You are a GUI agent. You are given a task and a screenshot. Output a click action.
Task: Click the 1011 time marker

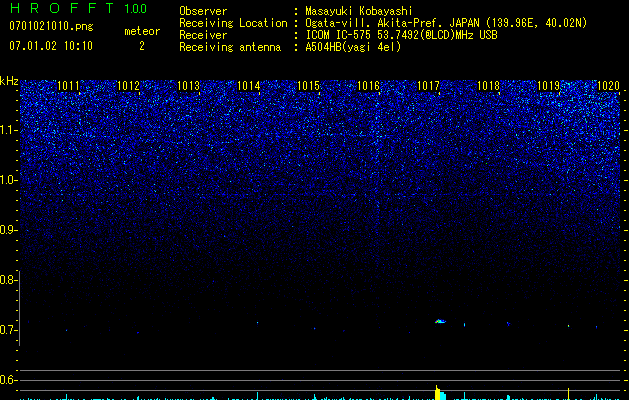tap(69, 85)
